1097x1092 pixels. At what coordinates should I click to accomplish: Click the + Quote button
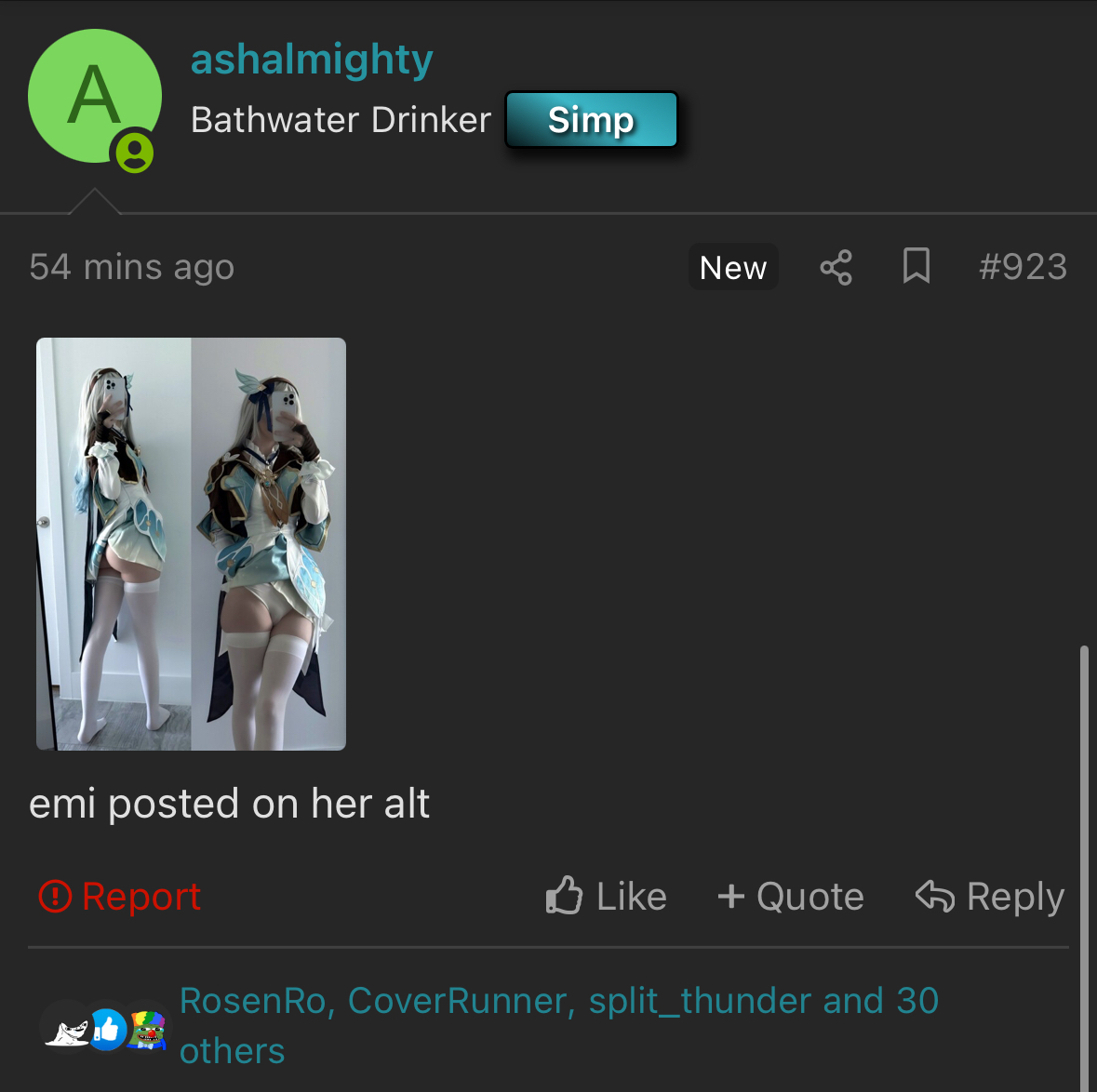point(791,896)
